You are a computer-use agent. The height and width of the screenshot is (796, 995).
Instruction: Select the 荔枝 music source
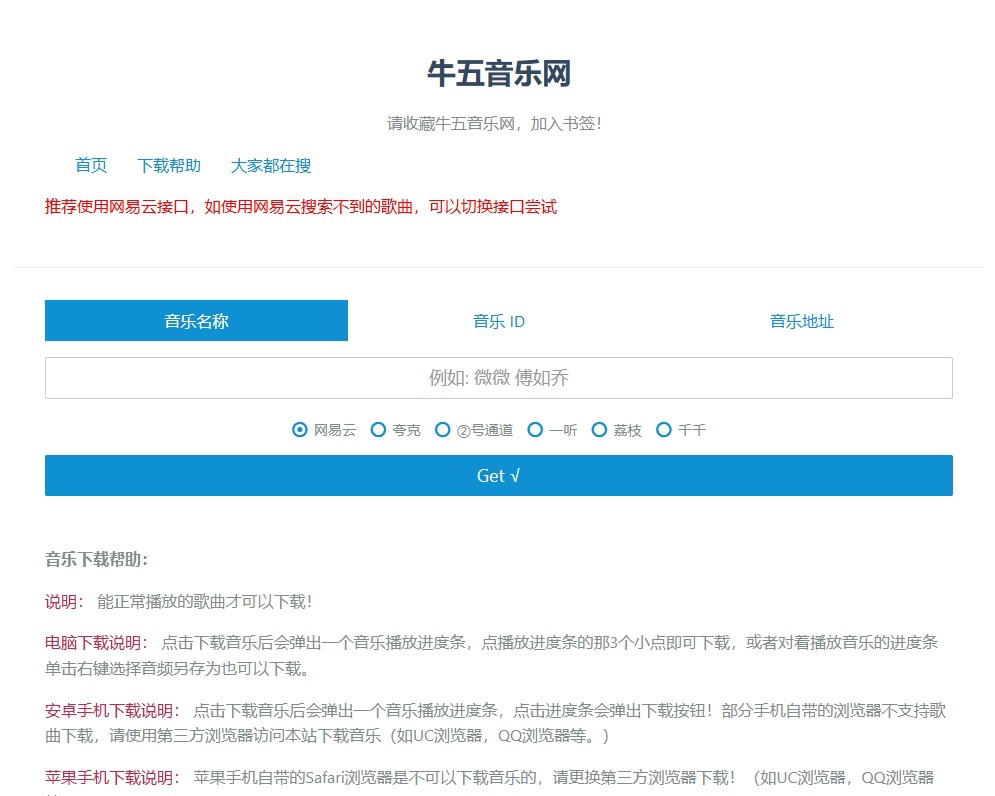[599, 429]
